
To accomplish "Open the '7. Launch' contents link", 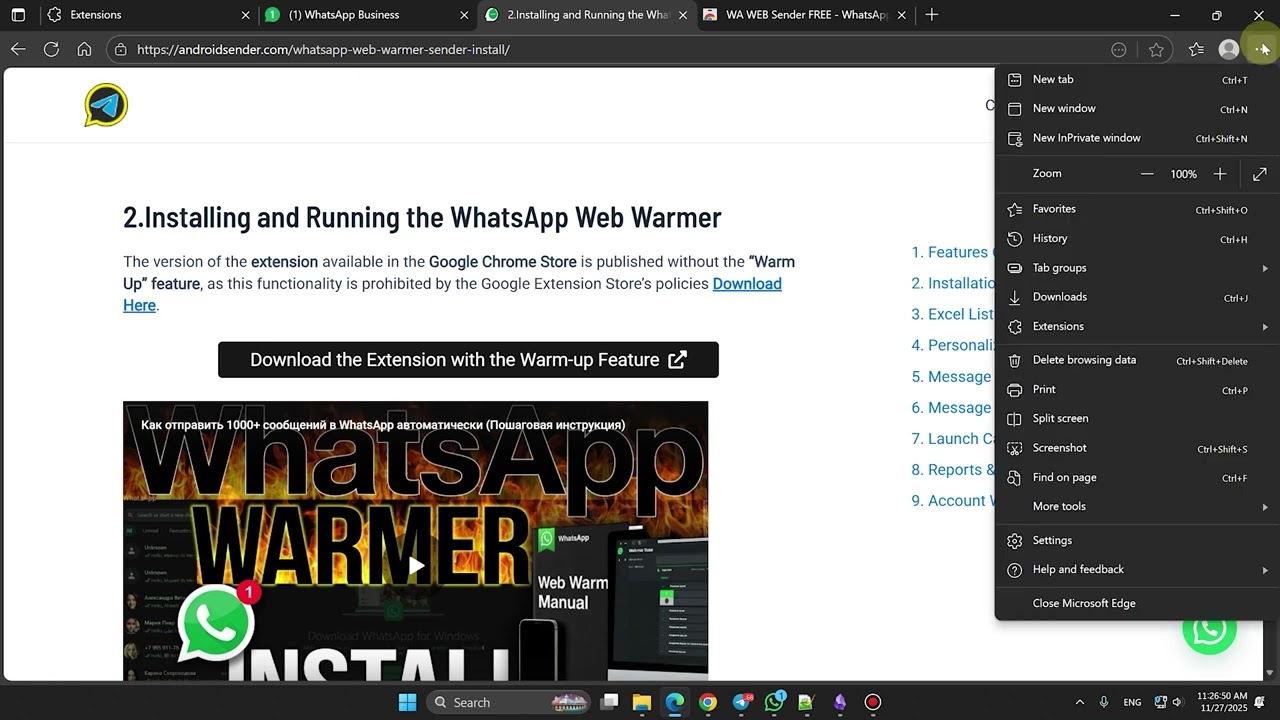I will coord(952,438).
